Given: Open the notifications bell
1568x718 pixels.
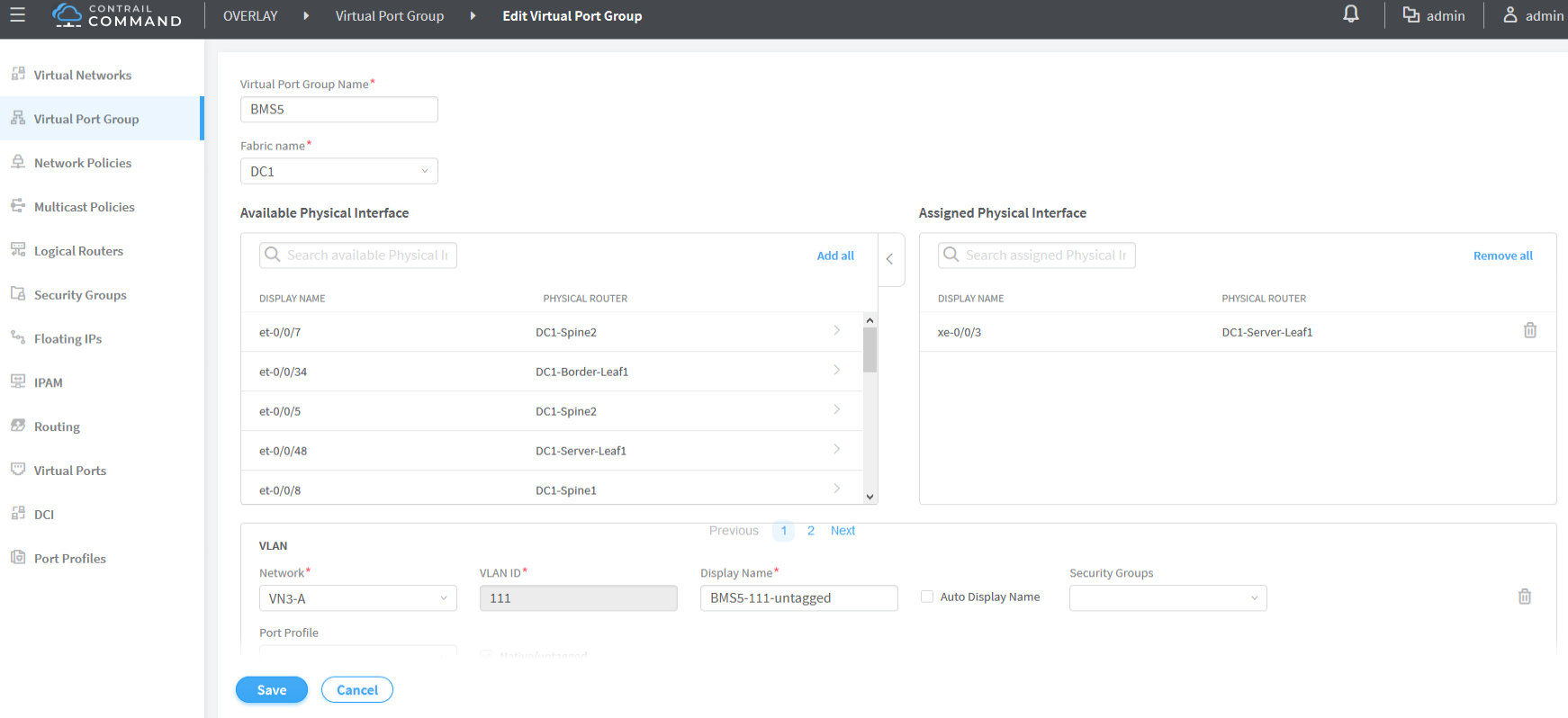Looking at the screenshot, I should click(x=1350, y=15).
